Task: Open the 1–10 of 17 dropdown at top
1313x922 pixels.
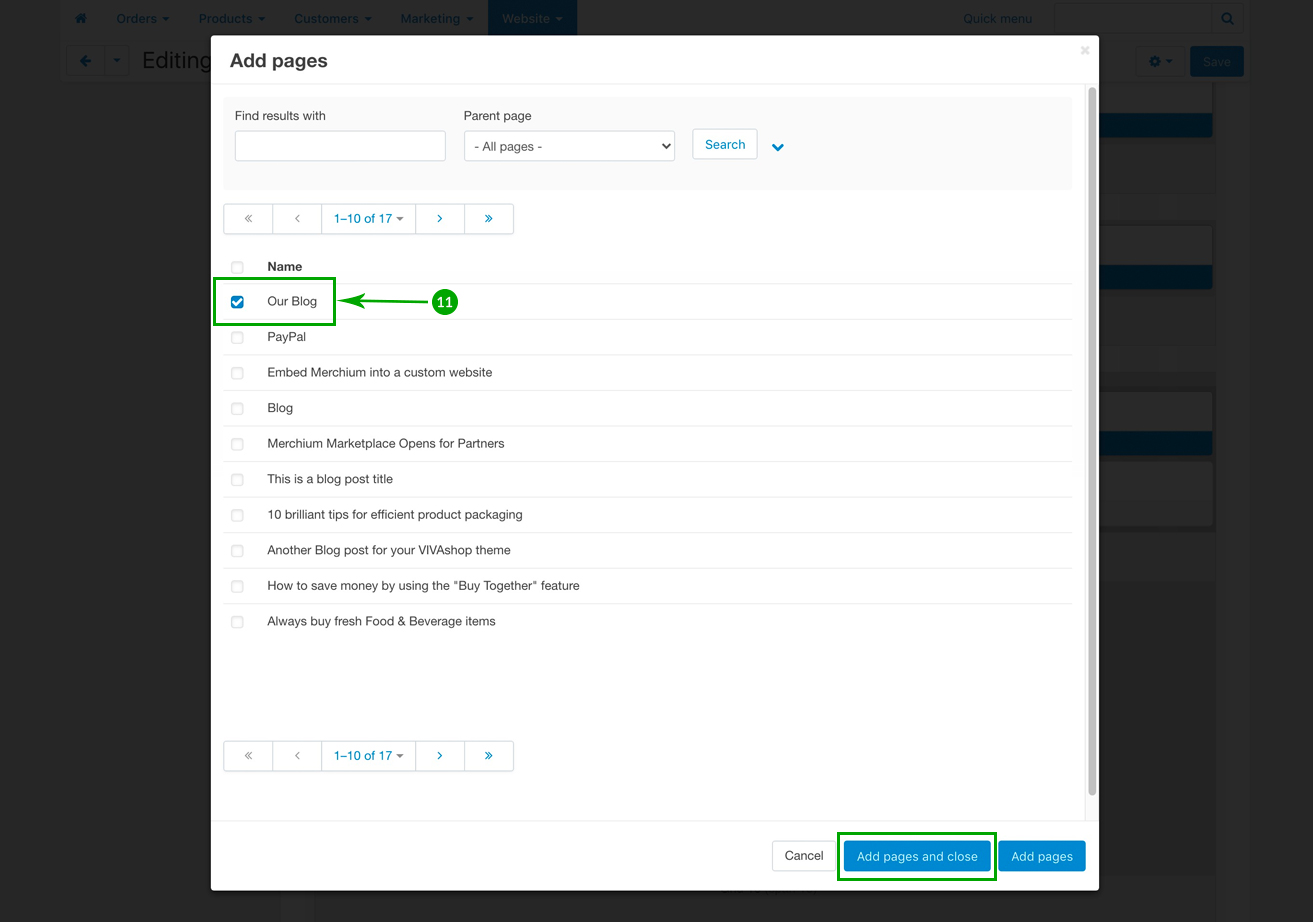Action: (x=368, y=219)
